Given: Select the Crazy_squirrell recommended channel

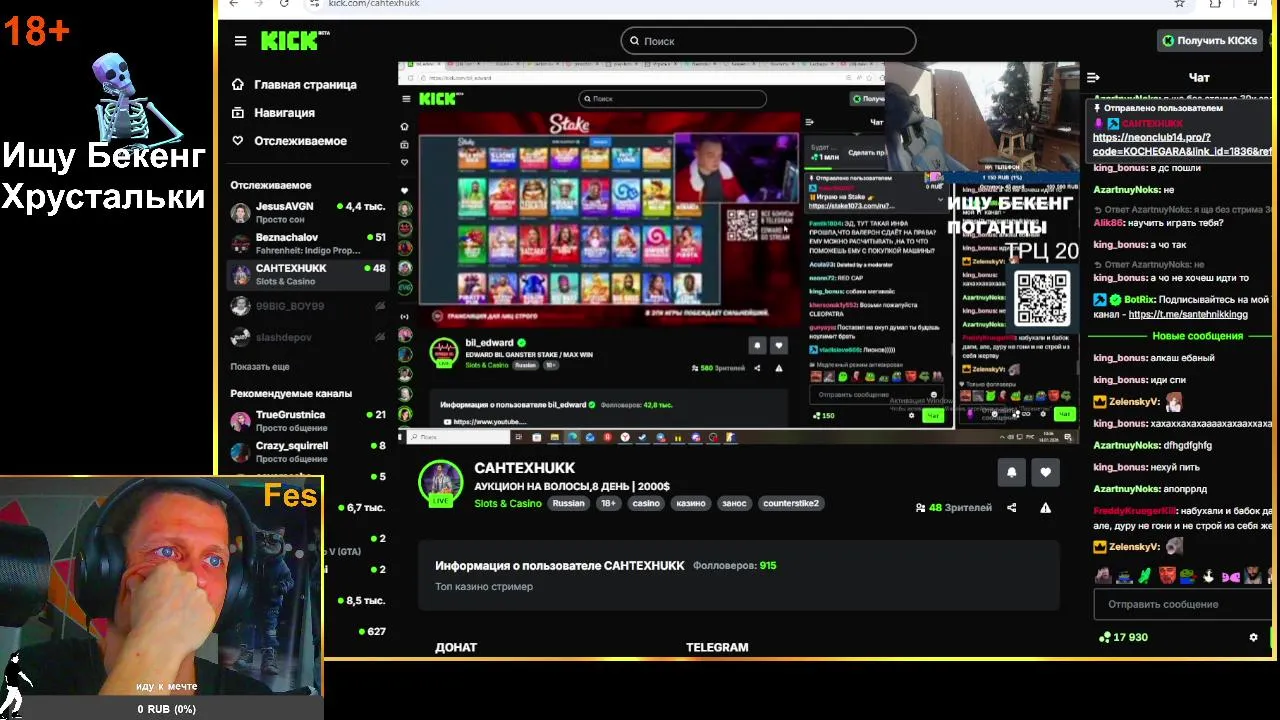Looking at the screenshot, I should tap(308, 452).
